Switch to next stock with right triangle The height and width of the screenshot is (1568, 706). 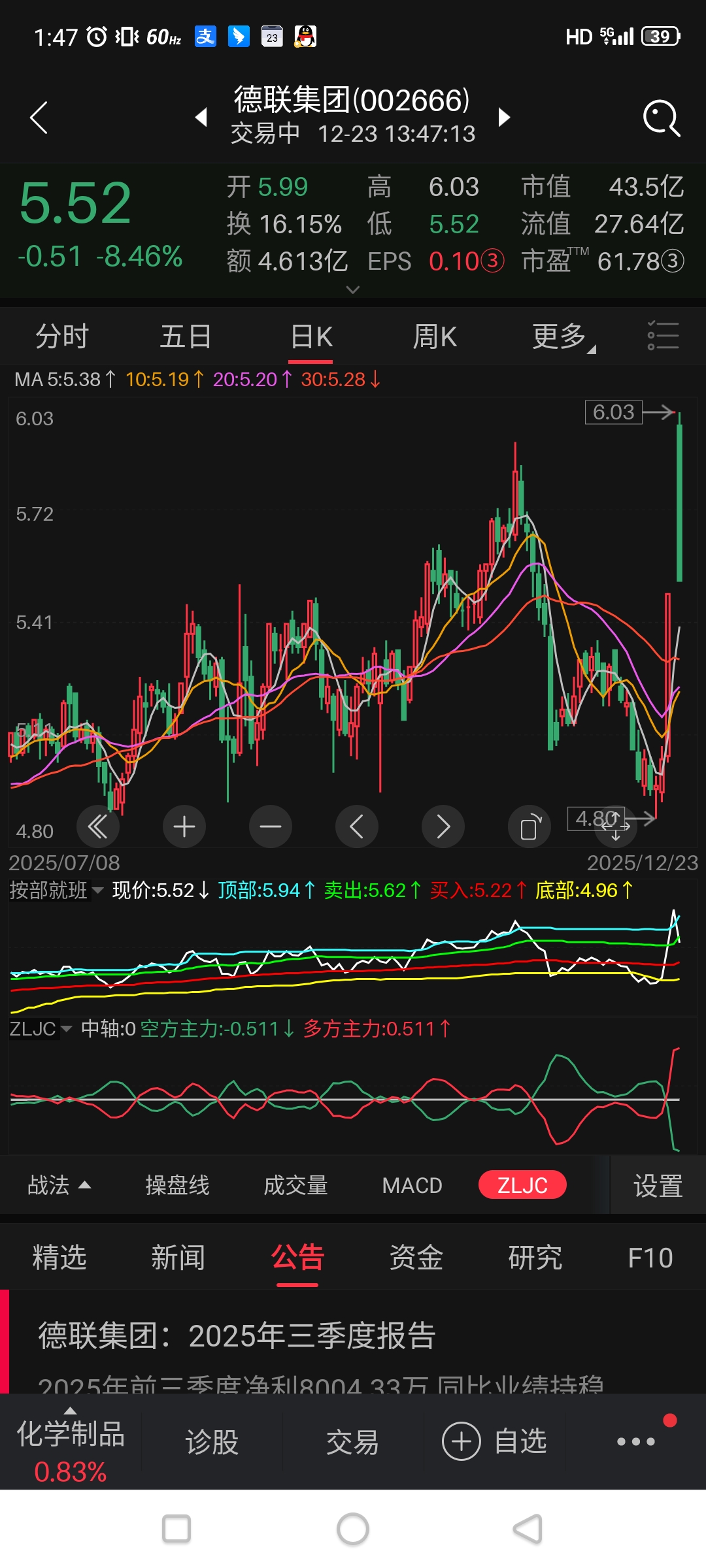click(503, 118)
